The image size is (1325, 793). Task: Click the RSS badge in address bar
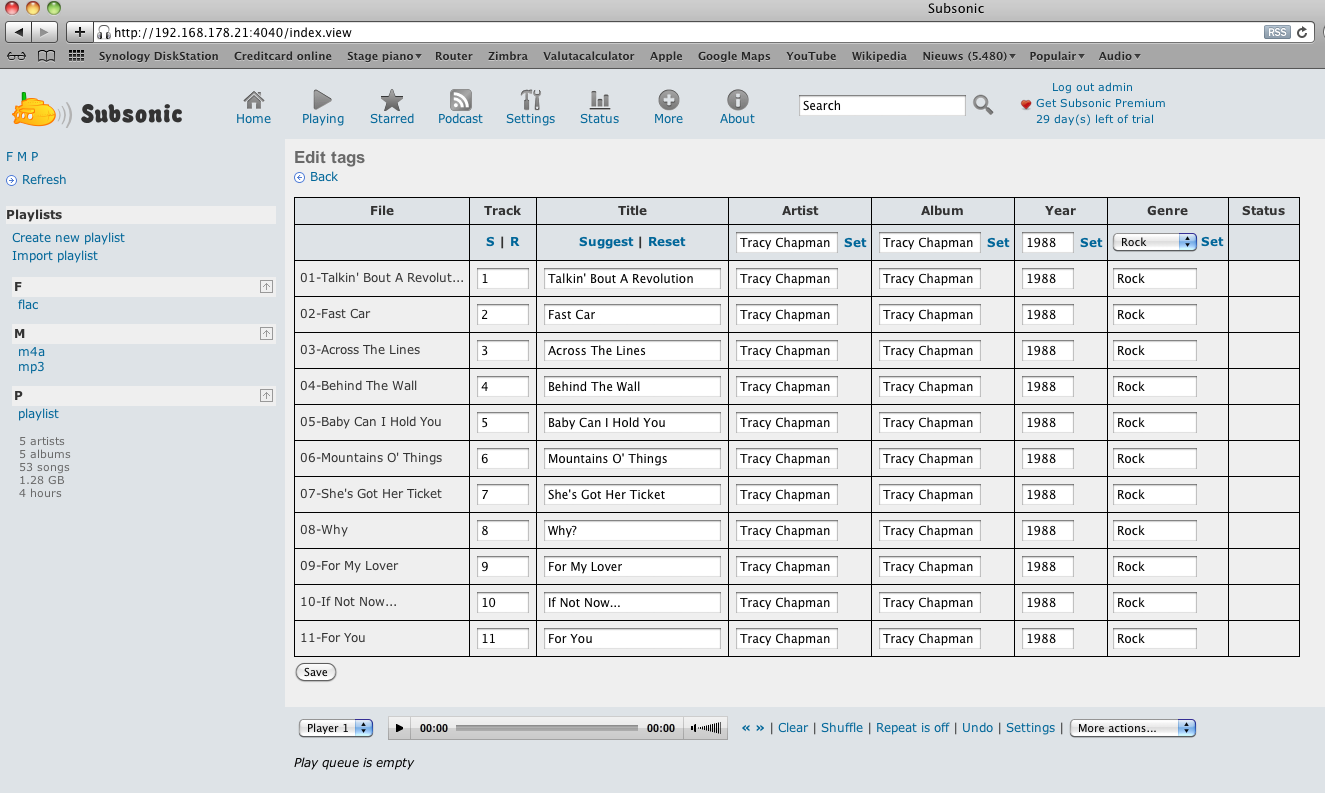point(1277,32)
